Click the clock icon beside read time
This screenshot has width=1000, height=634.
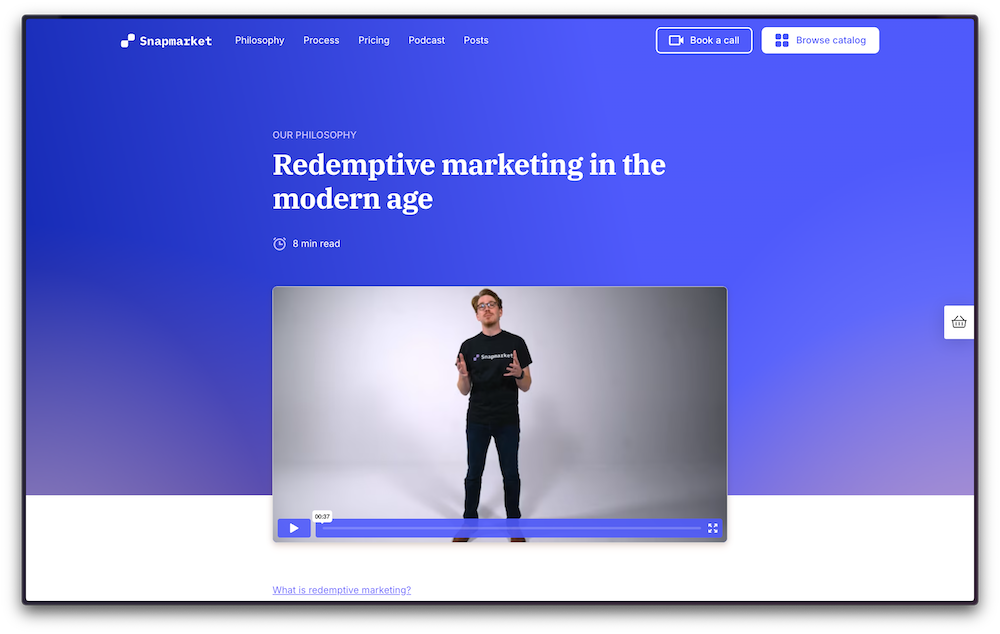pos(280,244)
